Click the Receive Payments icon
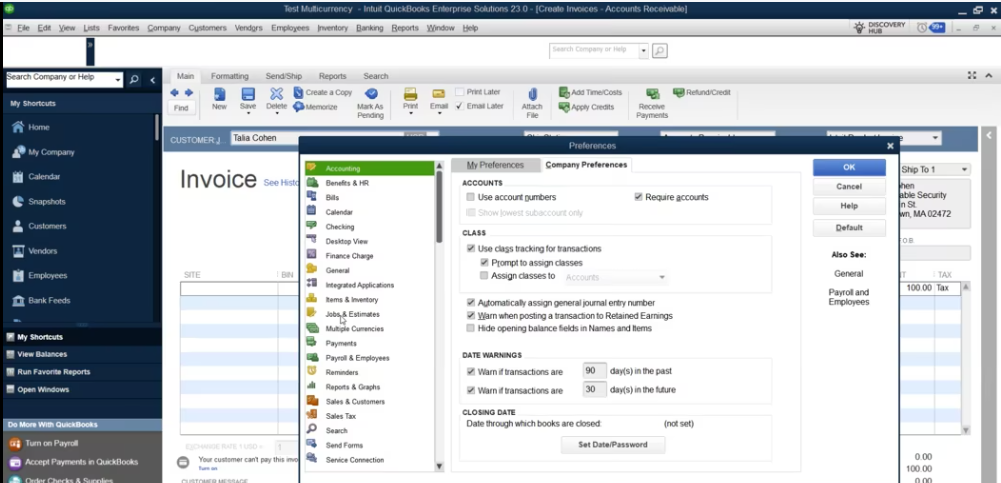The height and width of the screenshot is (483, 1001). tap(652, 94)
